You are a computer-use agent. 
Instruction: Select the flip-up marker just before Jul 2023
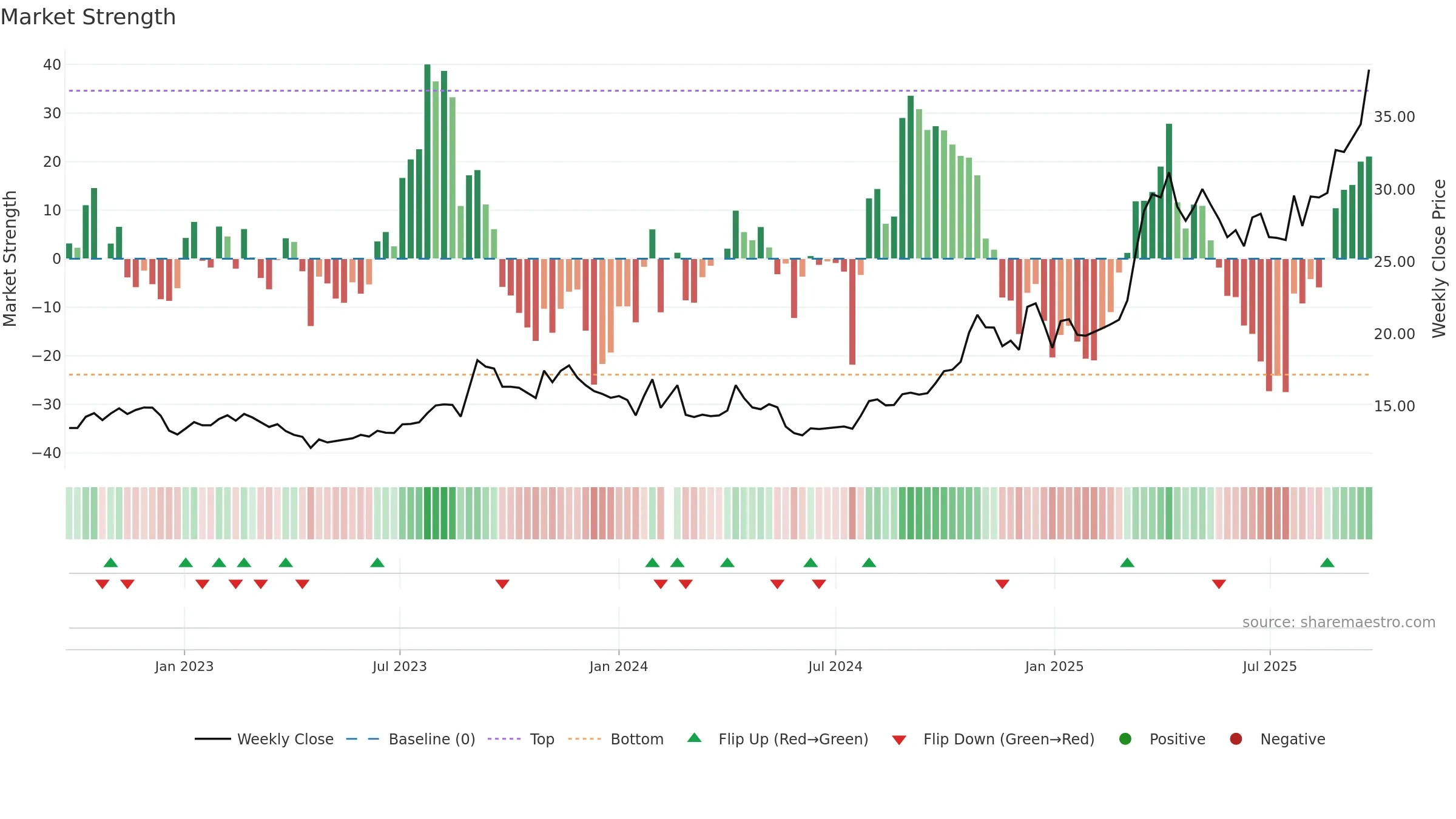pos(377,562)
